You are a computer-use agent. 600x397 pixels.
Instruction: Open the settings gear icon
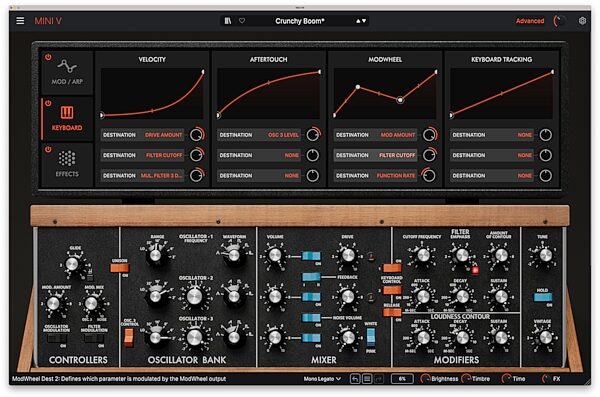582,21
